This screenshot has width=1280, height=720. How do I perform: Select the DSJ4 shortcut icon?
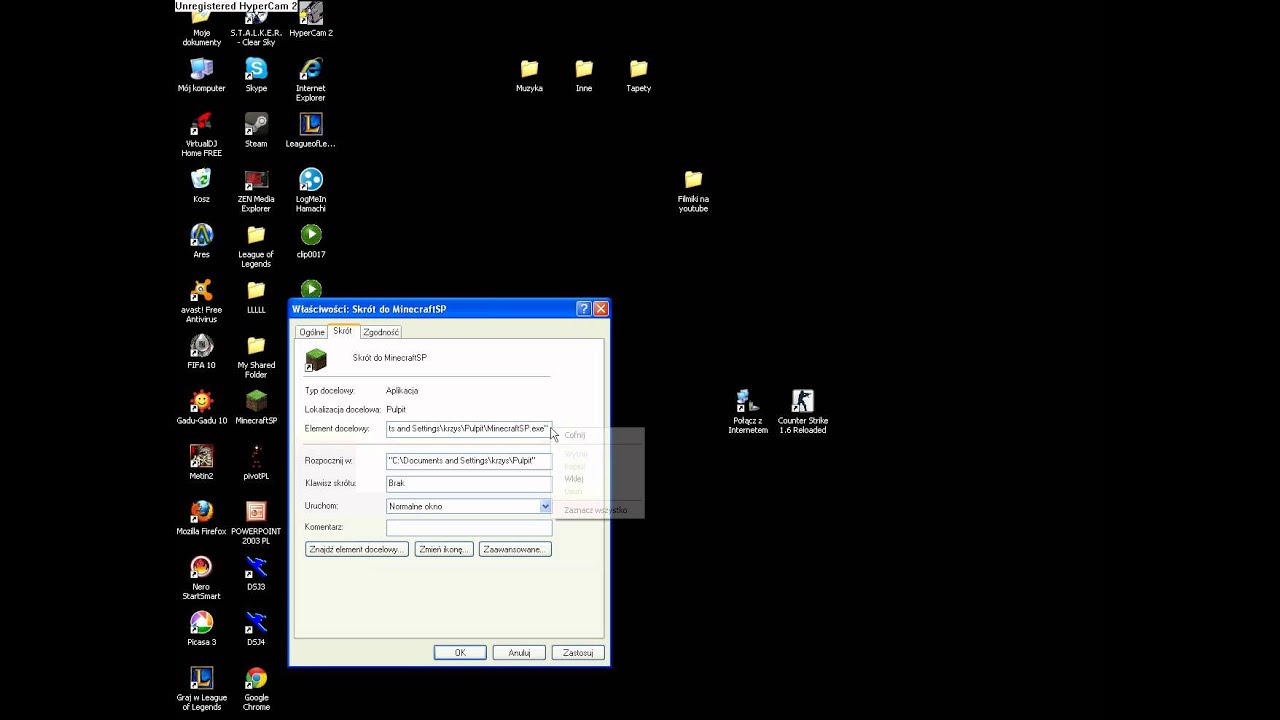click(x=256, y=628)
